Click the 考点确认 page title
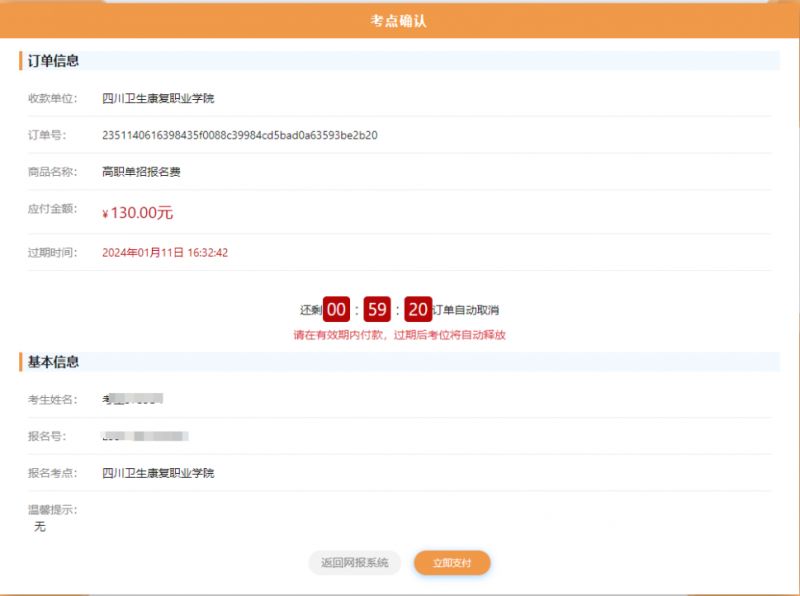This screenshot has height=596, width=800. point(398,21)
